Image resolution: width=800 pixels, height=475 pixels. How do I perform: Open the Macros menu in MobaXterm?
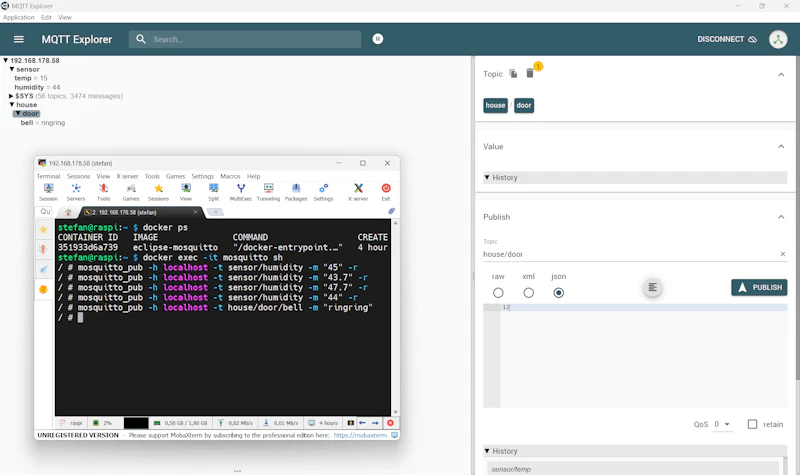click(230, 176)
